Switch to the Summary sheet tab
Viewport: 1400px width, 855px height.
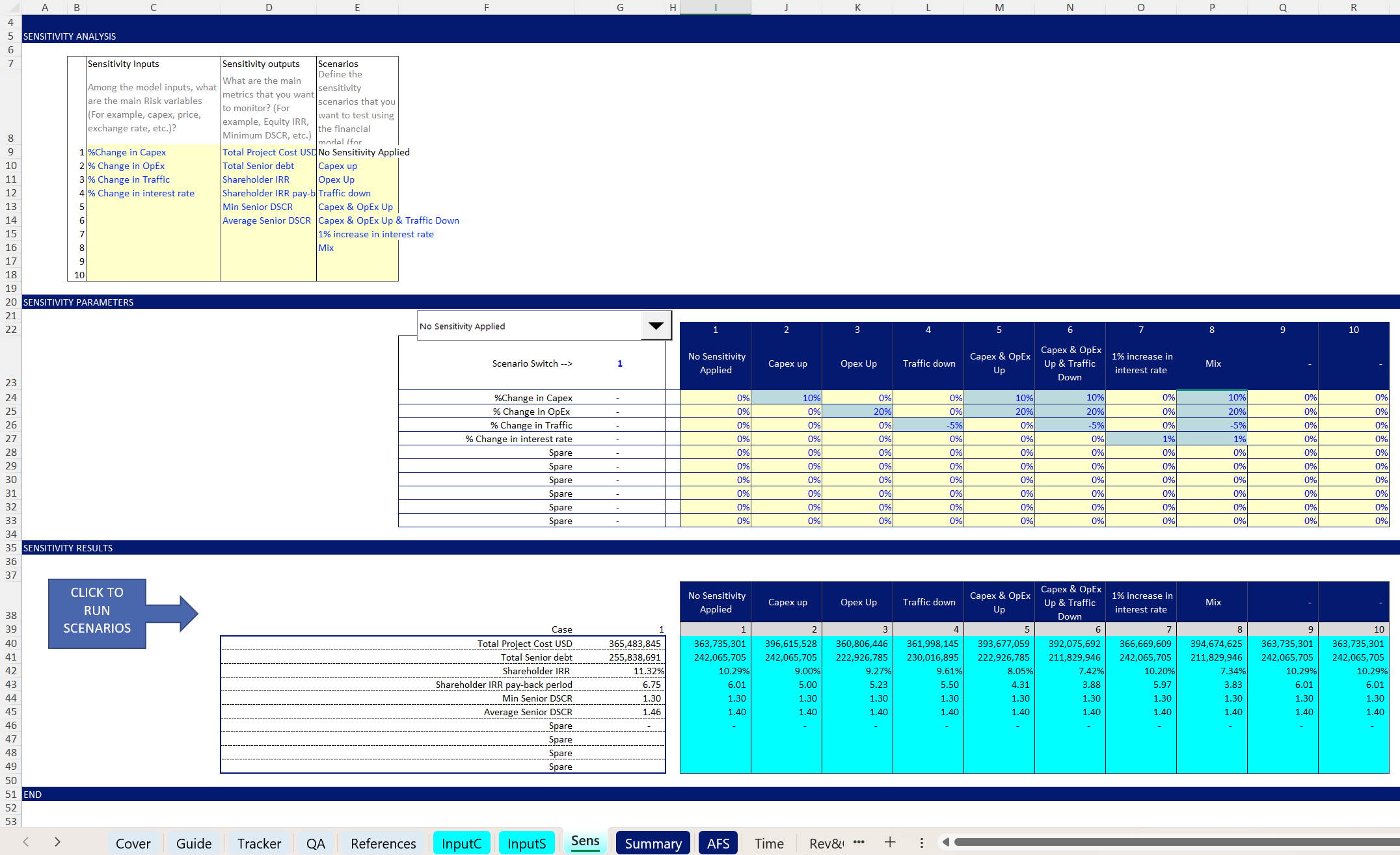point(653,843)
